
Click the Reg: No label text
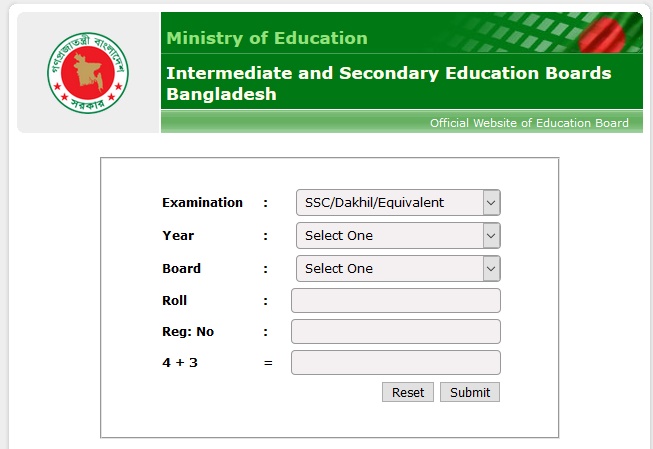(x=188, y=332)
